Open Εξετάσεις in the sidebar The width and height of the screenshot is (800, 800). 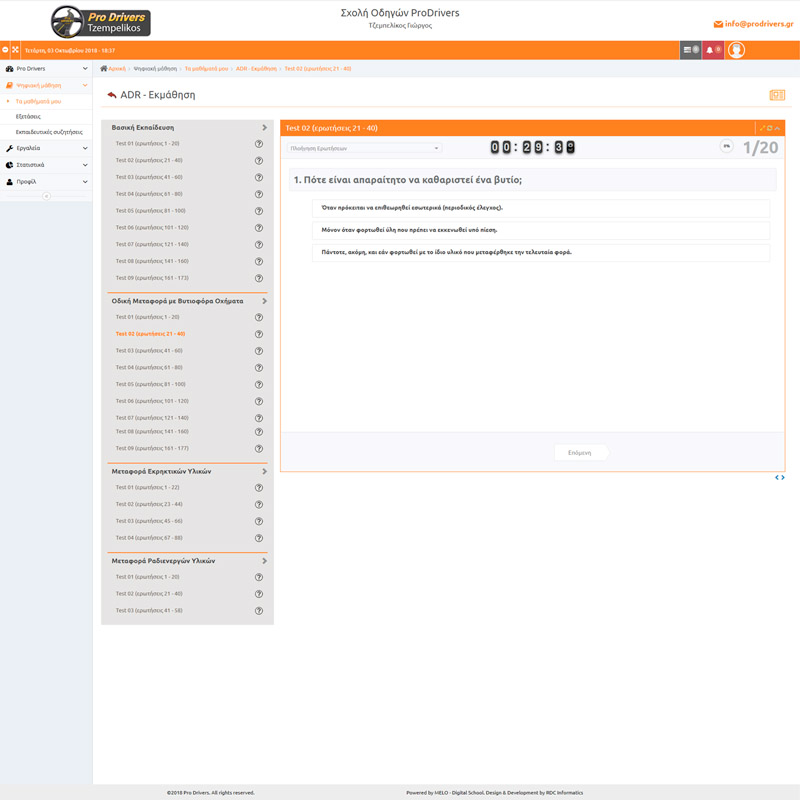tap(29, 117)
